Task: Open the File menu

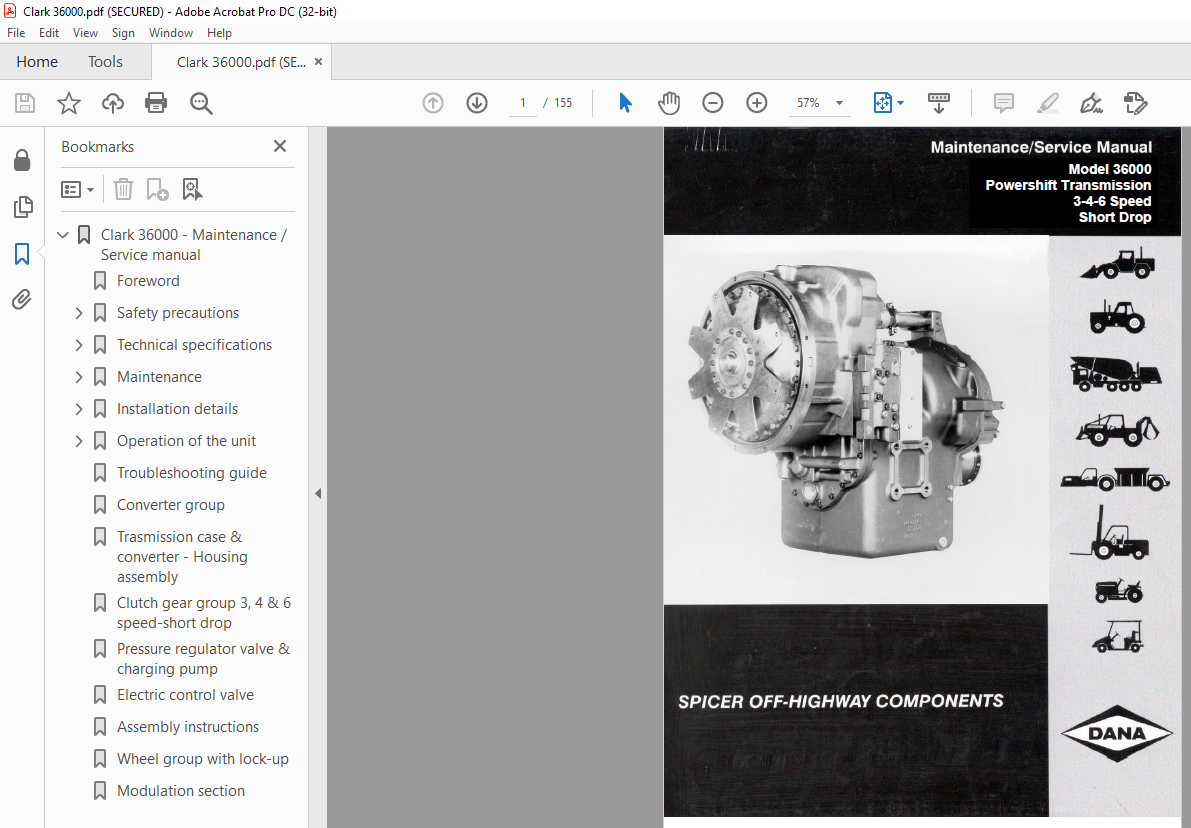Action: click(16, 33)
